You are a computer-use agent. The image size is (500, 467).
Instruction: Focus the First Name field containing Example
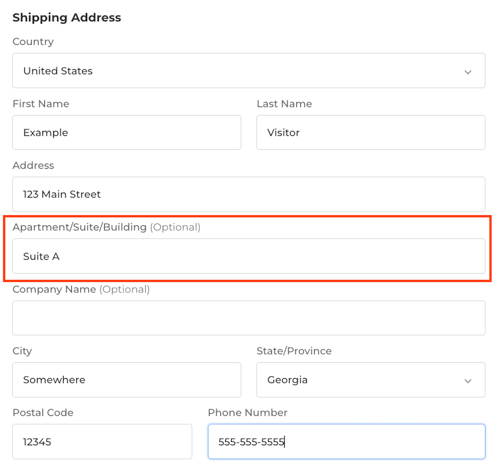(x=127, y=132)
